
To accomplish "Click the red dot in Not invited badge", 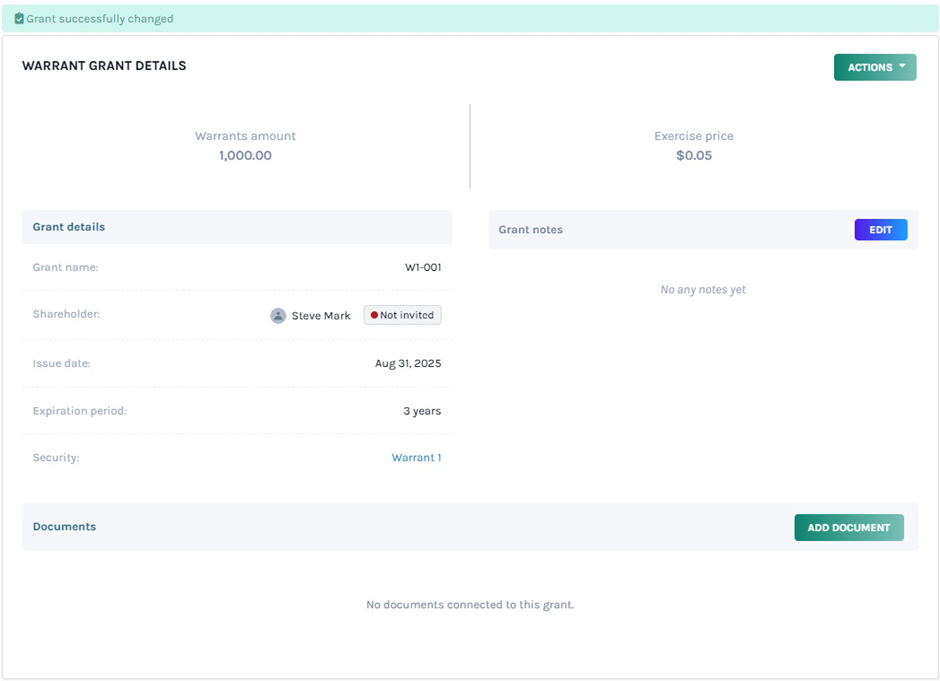I will pyautogui.click(x=374, y=315).
